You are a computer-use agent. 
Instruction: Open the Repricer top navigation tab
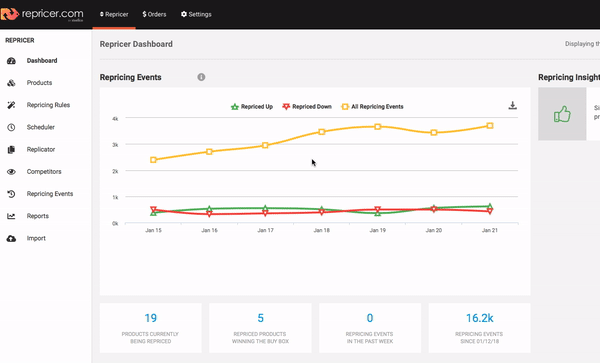click(114, 14)
